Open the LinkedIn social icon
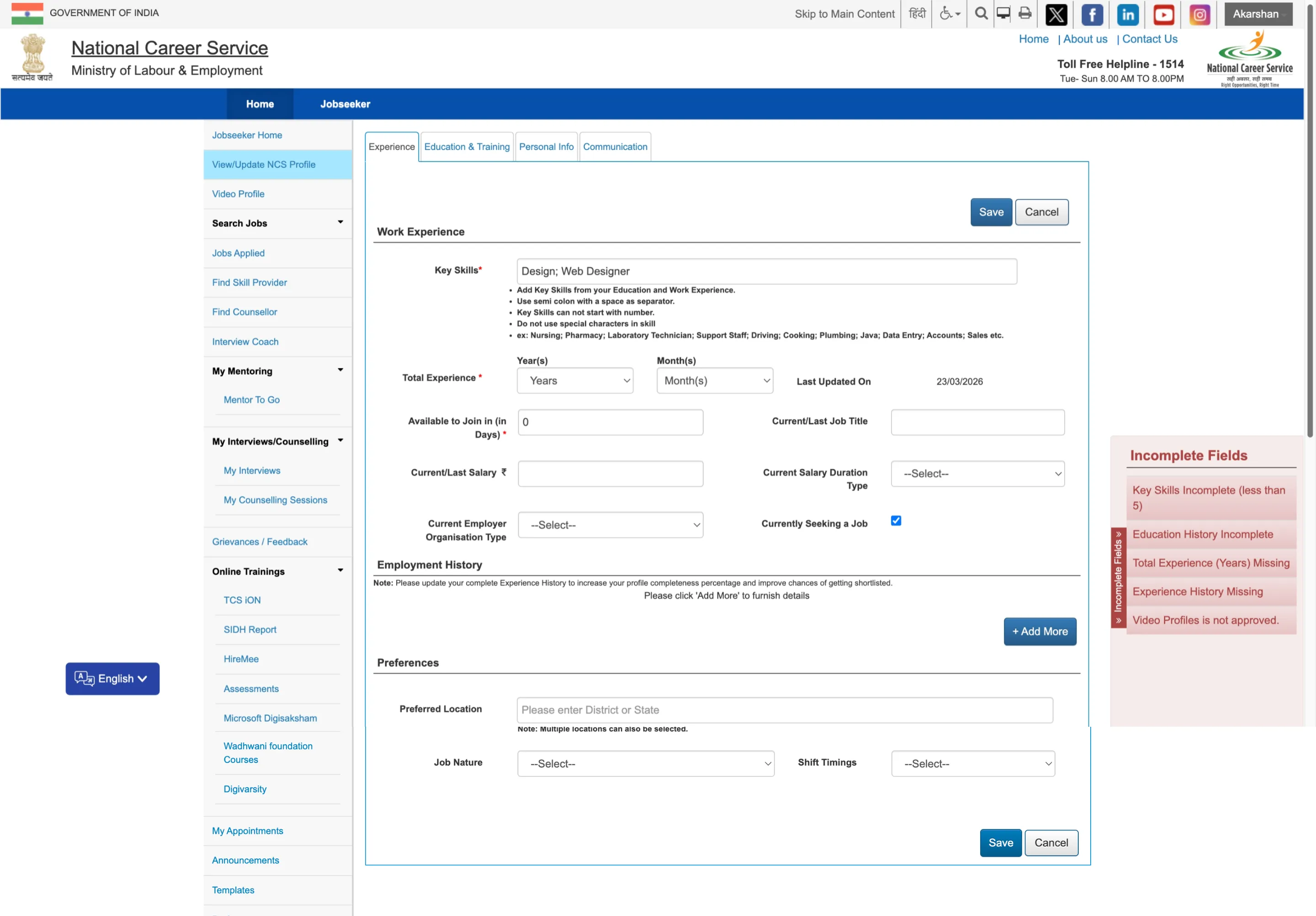This screenshot has height=916, width=1316. pyautogui.click(x=1127, y=14)
